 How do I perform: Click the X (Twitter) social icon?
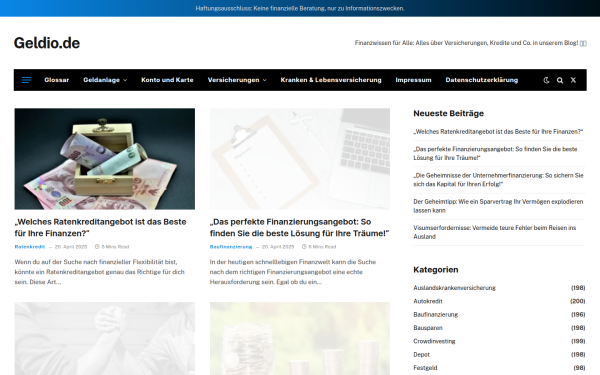click(x=573, y=80)
